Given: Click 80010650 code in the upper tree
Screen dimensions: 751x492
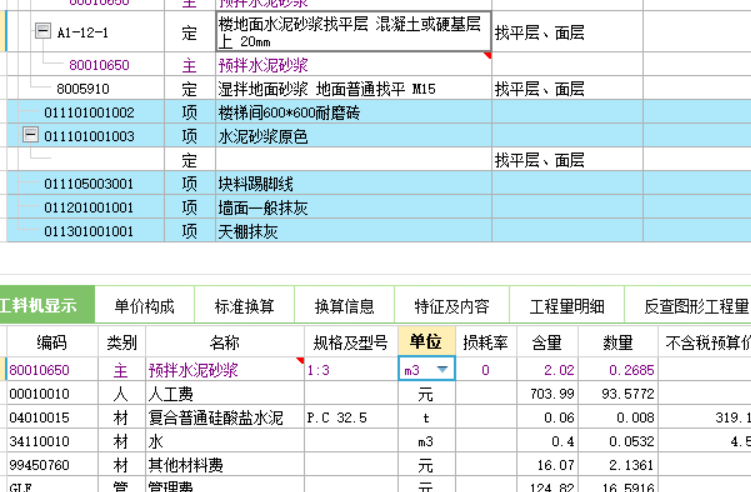Looking at the screenshot, I should [99, 65].
